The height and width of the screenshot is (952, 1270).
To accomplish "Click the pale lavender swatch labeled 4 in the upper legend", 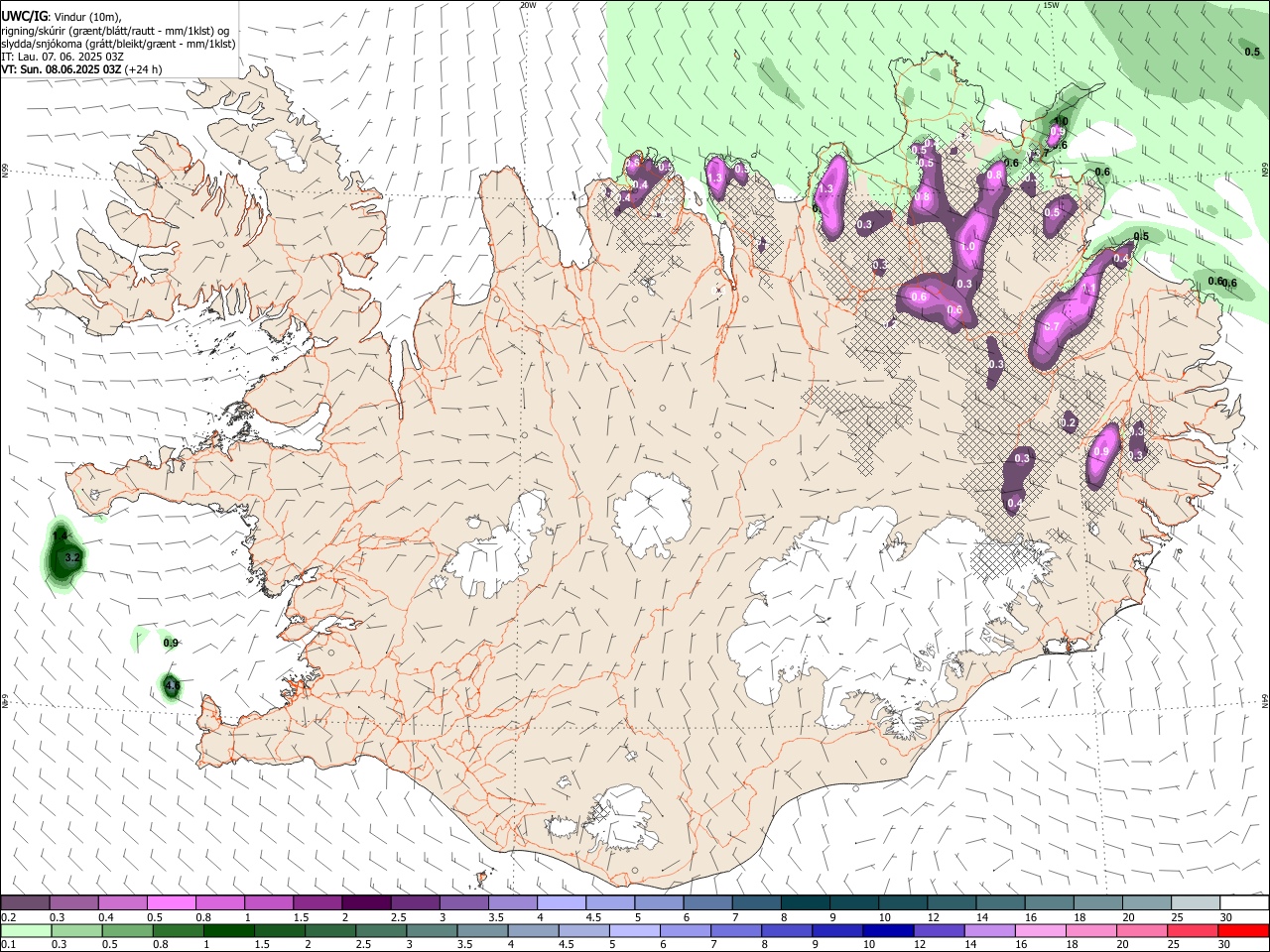I will click(562, 902).
